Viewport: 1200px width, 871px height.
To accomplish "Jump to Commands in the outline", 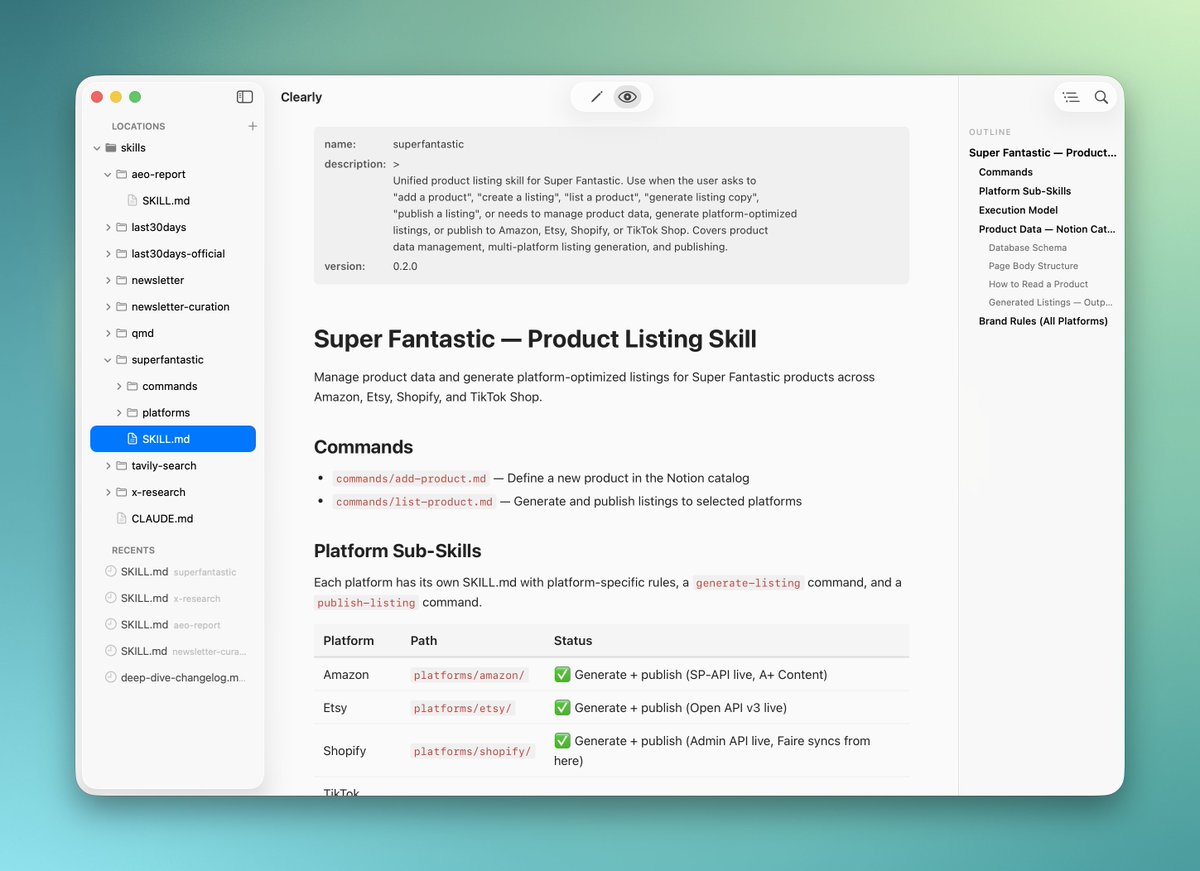I will pyautogui.click(x=1006, y=172).
